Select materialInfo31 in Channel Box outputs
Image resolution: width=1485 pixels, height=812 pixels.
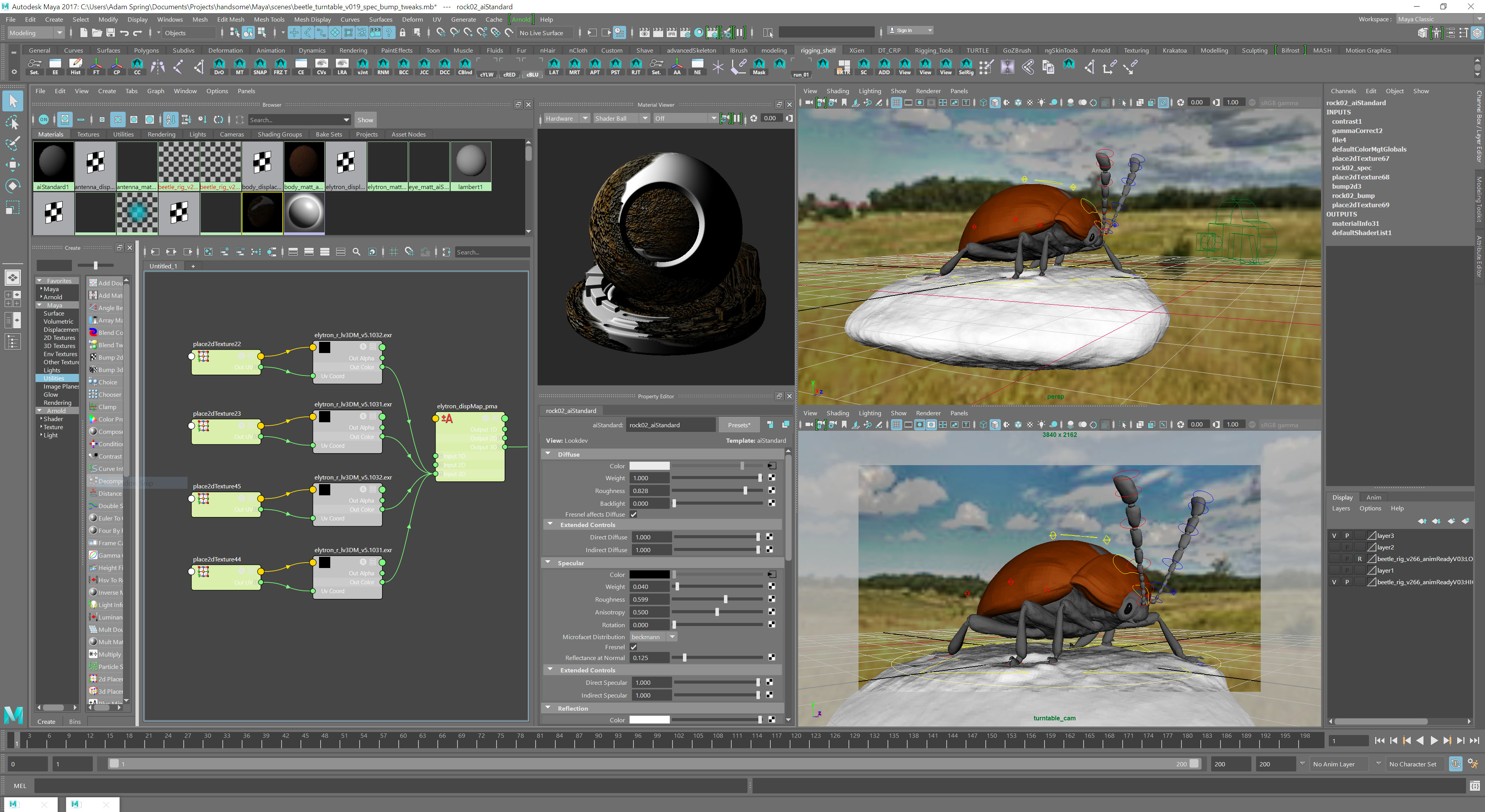coord(1355,223)
